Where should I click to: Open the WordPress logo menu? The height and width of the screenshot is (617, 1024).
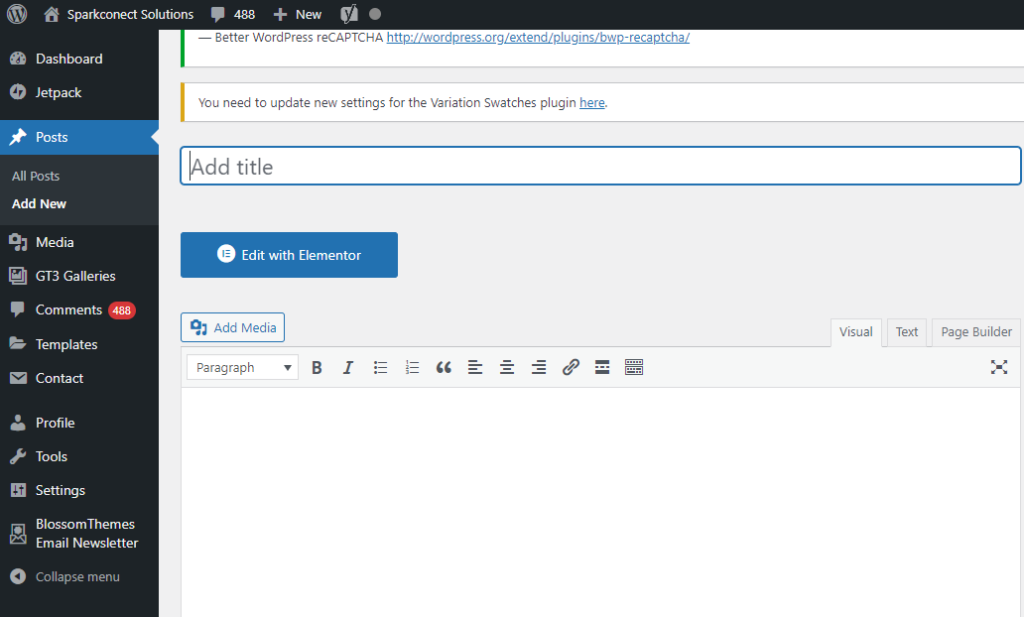17,14
